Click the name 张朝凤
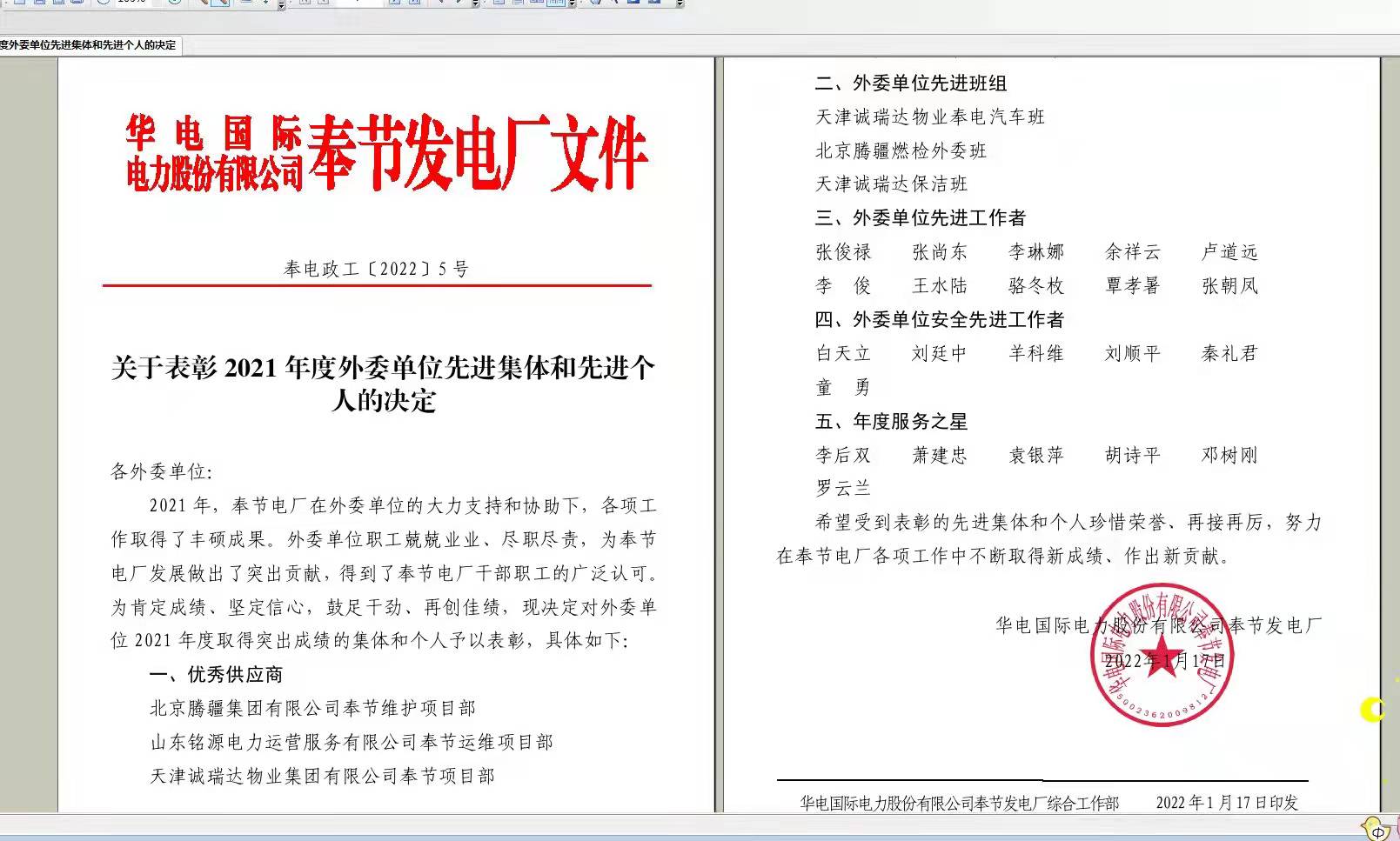 click(x=1229, y=285)
